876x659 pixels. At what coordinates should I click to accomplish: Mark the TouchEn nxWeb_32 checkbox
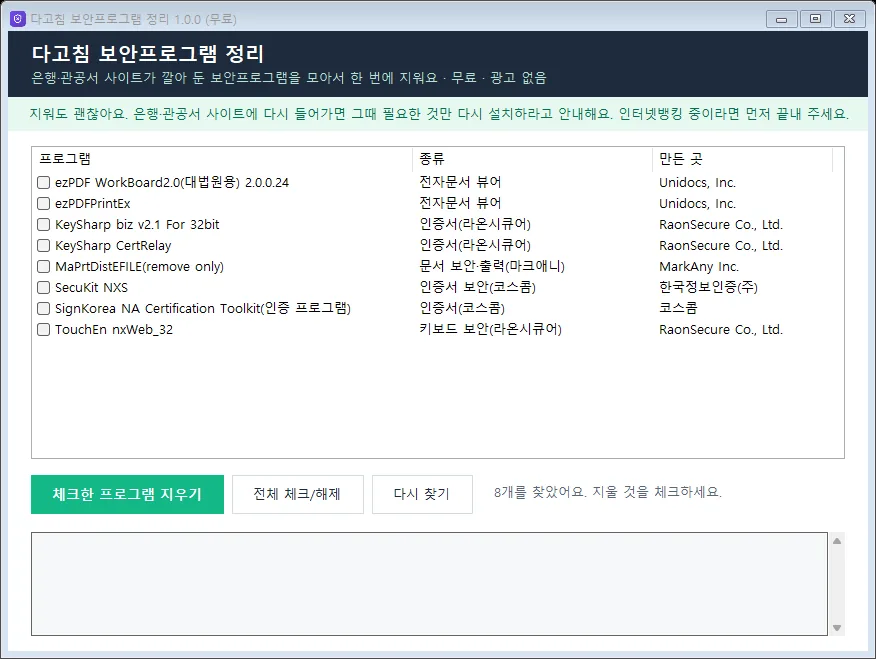coord(43,330)
